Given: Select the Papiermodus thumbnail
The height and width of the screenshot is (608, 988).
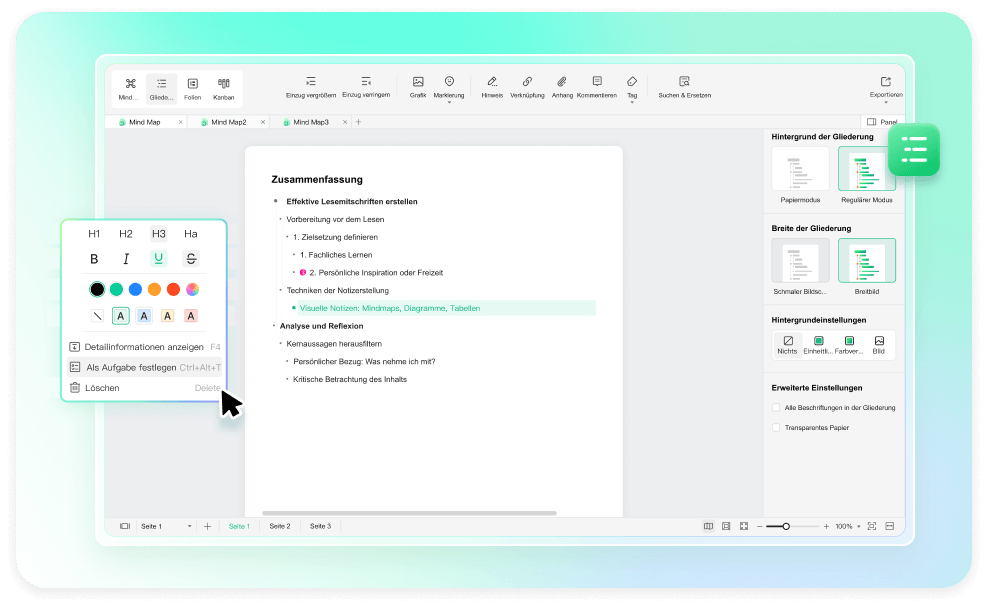Looking at the screenshot, I should (x=800, y=170).
